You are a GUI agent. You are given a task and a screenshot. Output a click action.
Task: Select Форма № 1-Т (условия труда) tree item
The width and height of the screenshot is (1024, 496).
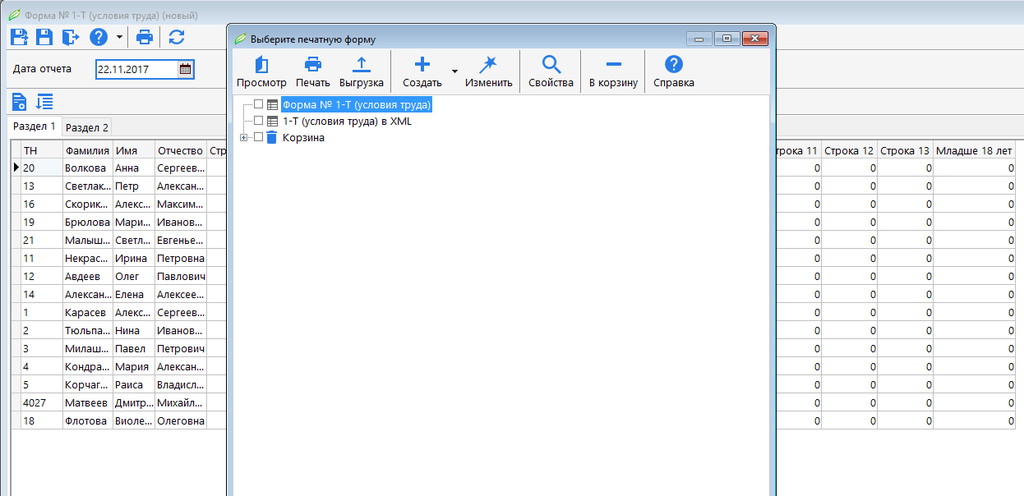357,104
